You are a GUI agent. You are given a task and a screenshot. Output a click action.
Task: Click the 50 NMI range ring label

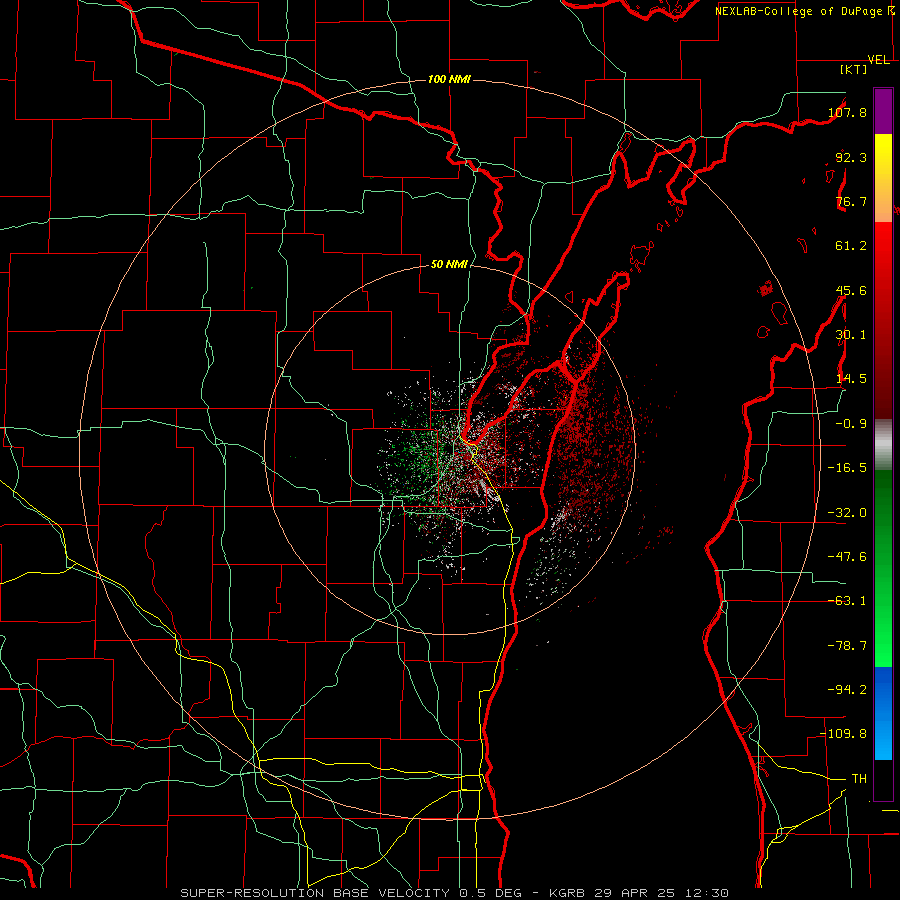[x=449, y=264]
